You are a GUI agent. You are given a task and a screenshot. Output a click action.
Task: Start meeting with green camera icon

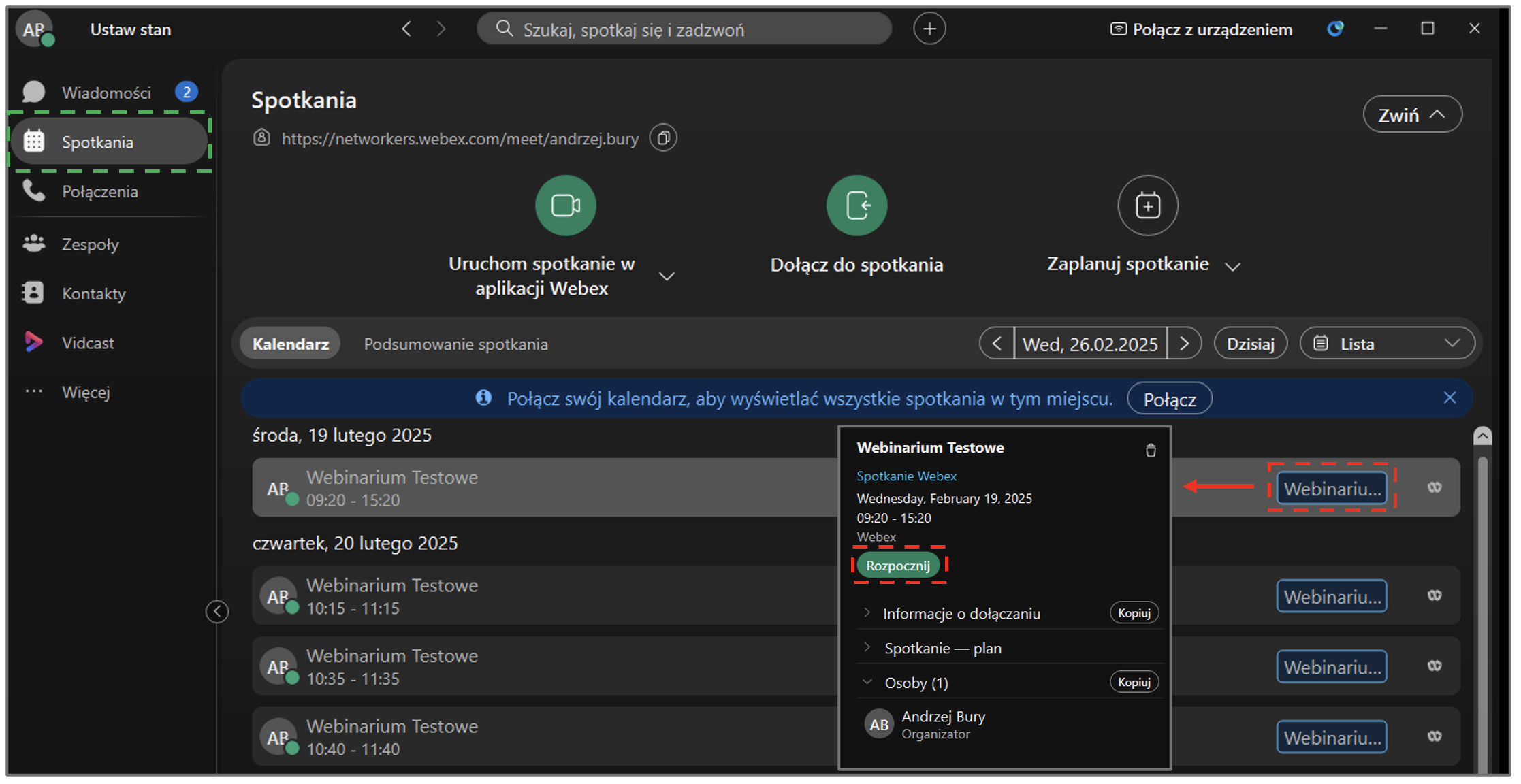point(565,206)
